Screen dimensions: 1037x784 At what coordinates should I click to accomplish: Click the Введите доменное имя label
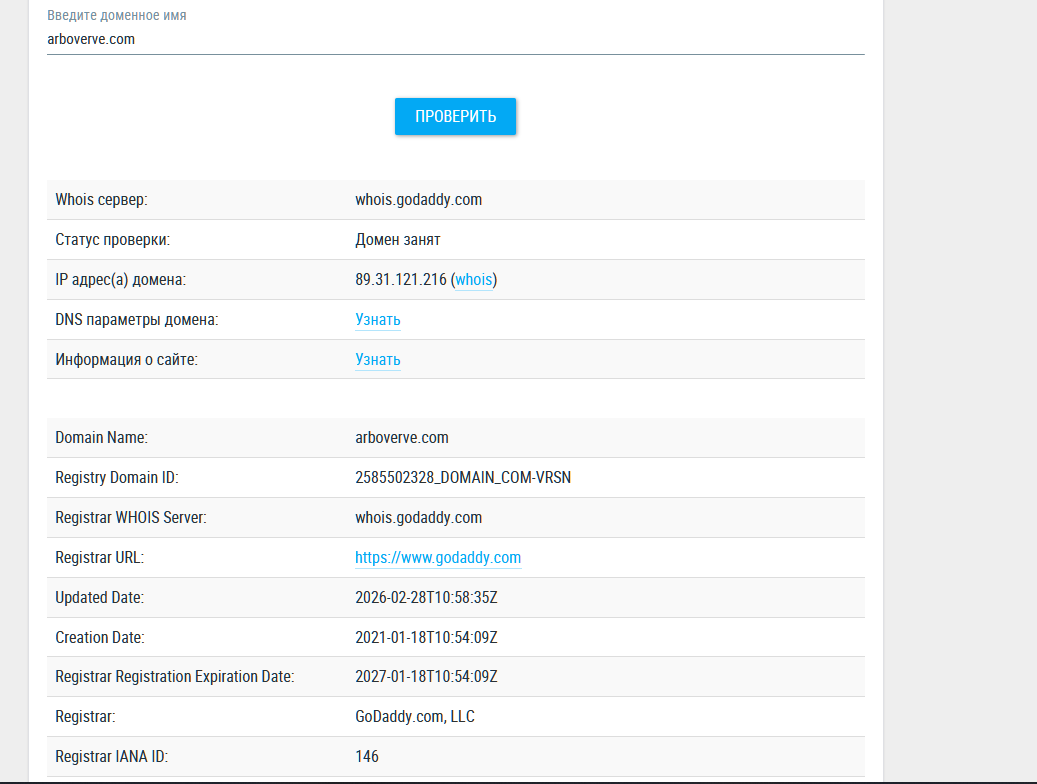116,15
